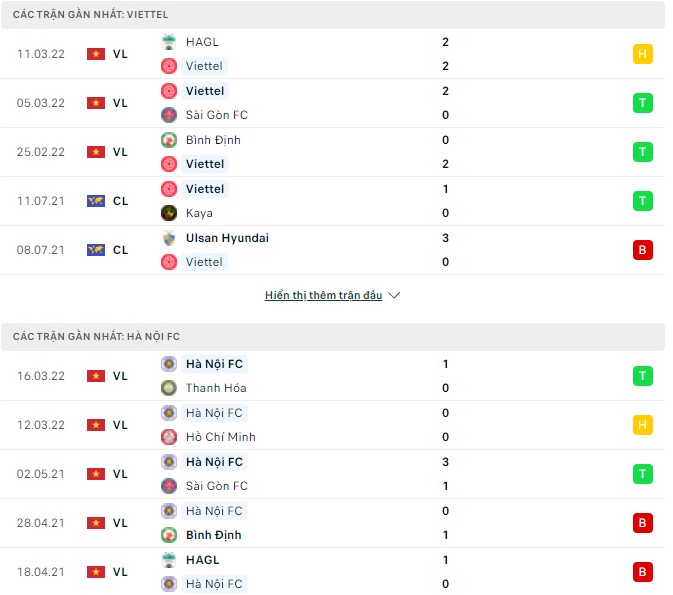673x595 pixels.
Task: Select the Viettel recent matches header
Action: click(x=90, y=15)
